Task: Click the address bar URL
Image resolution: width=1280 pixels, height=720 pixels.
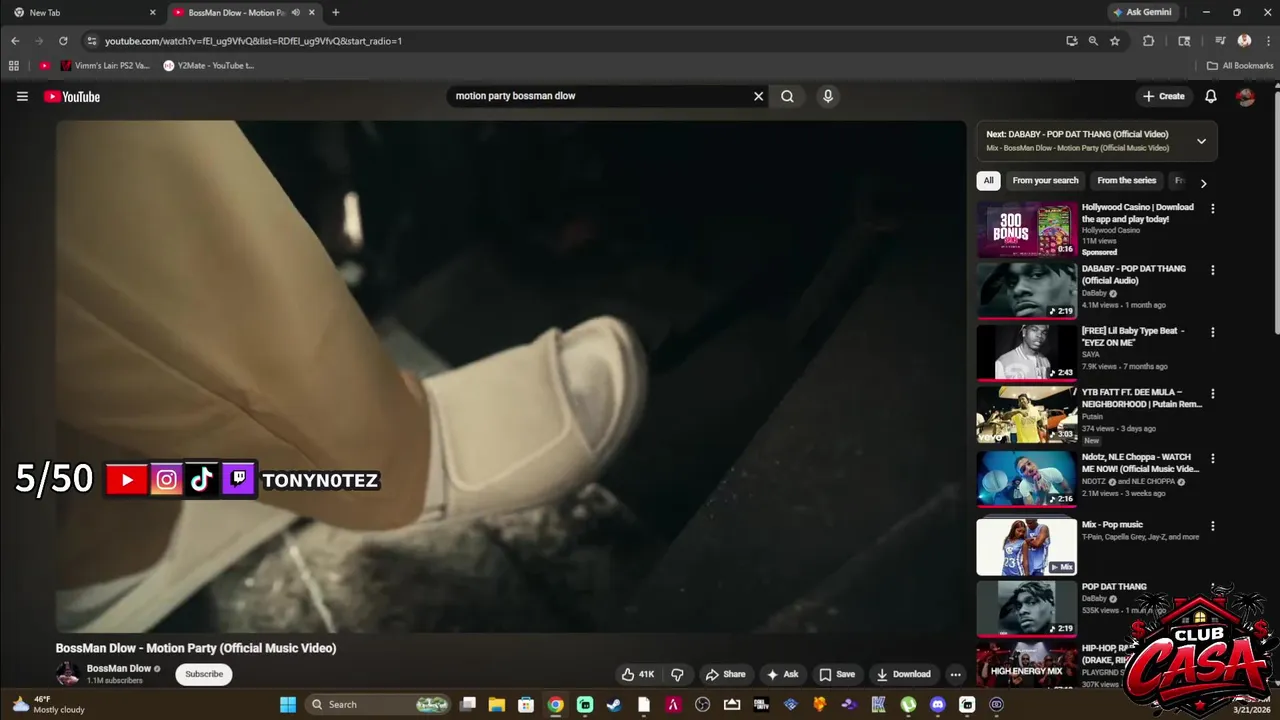Action: tap(253, 41)
